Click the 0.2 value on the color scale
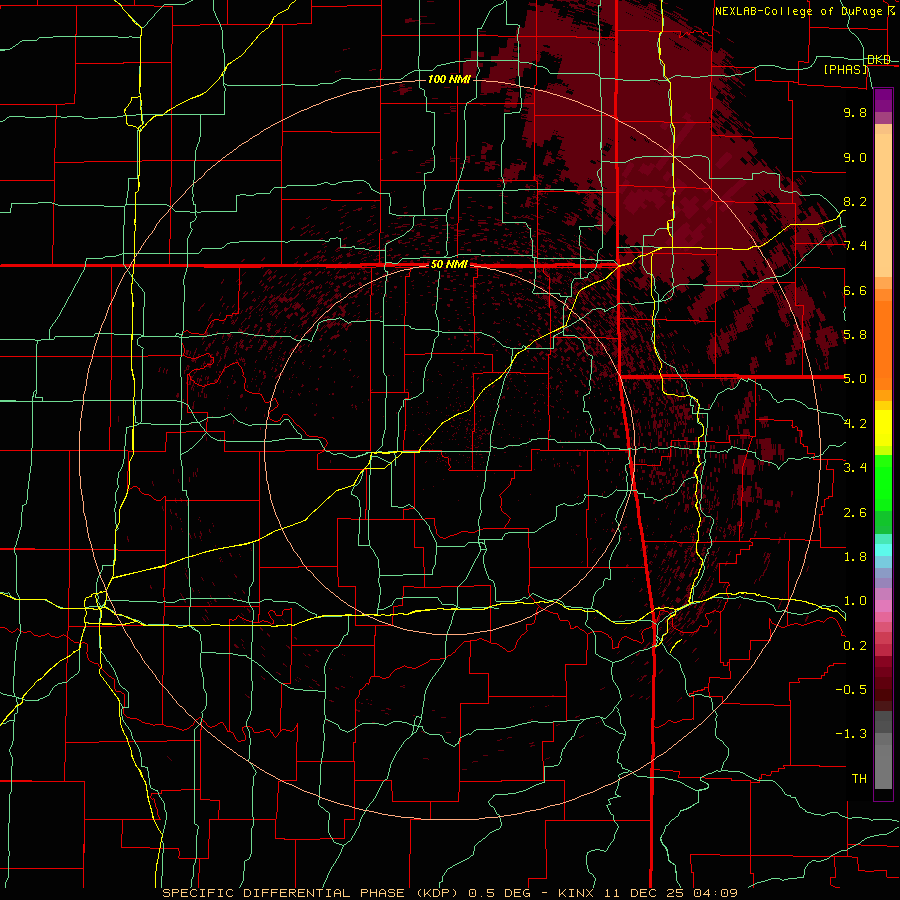 (x=855, y=645)
